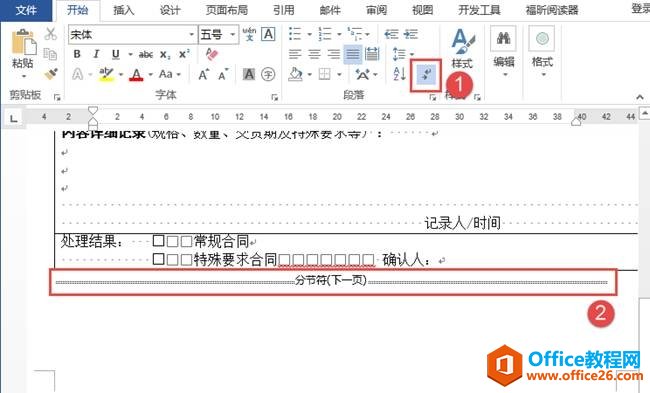
Task: Switch to the Developer (开发工具) tab
Action: coord(479,10)
